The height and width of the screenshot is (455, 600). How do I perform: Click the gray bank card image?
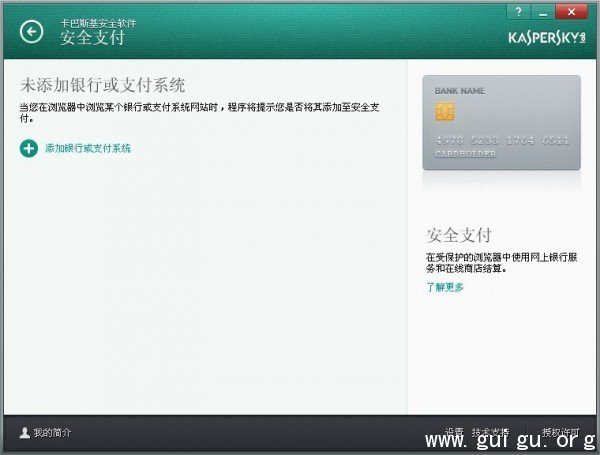pyautogui.click(x=501, y=122)
